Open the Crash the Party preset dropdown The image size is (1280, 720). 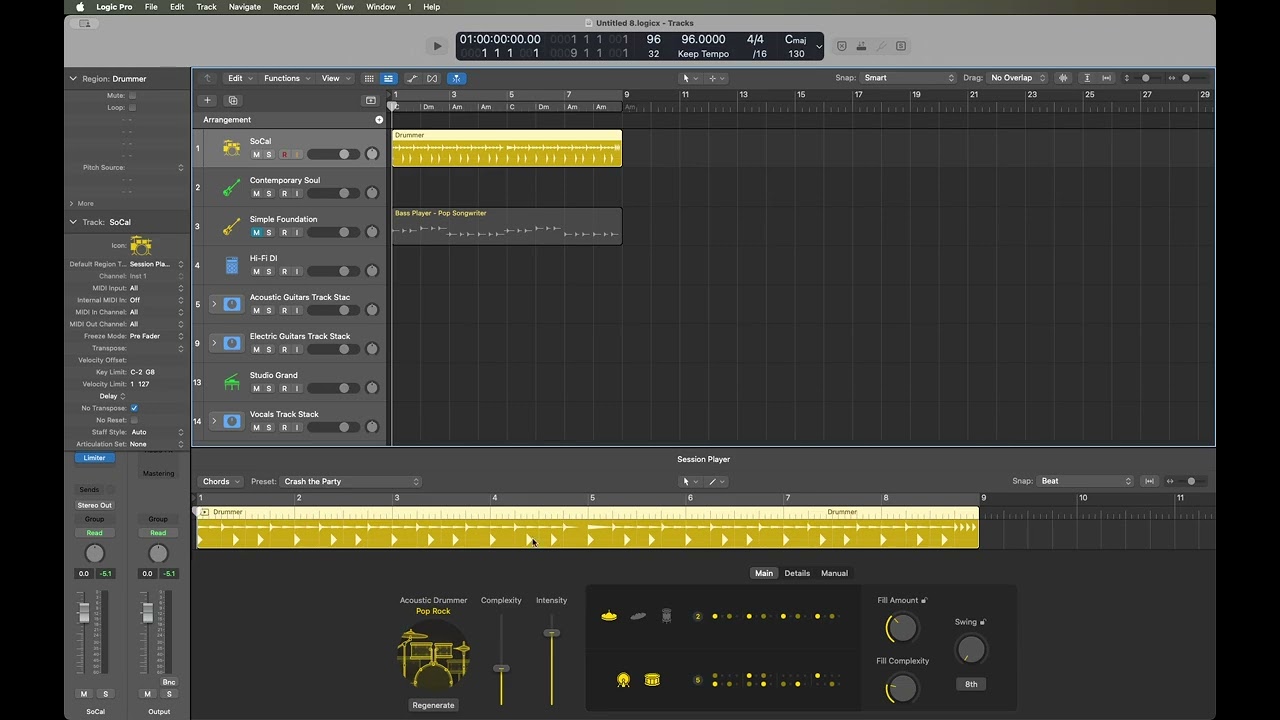(x=350, y=481)
